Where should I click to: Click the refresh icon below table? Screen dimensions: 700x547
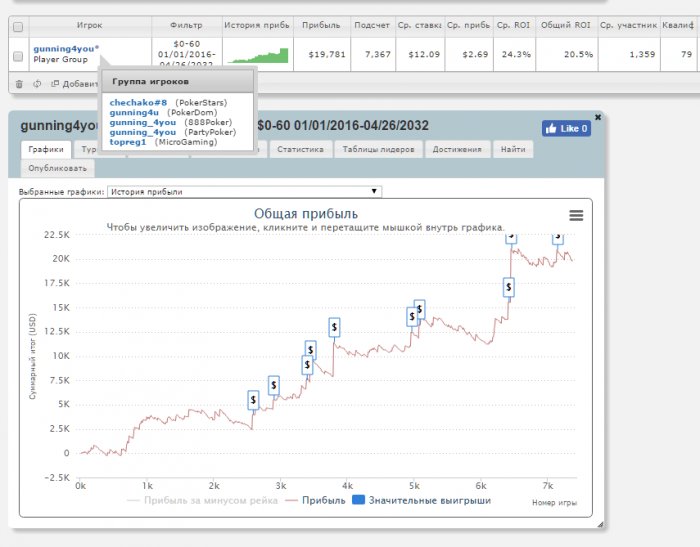coord(36,84)
